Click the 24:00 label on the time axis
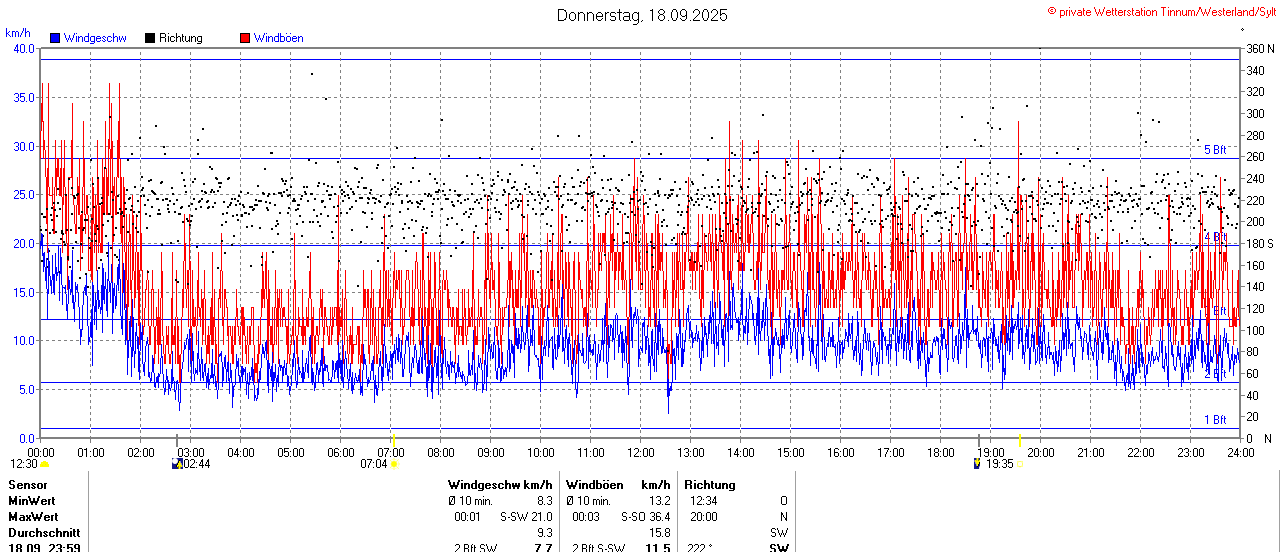 pyautogui.click(x=1240, y=452)
